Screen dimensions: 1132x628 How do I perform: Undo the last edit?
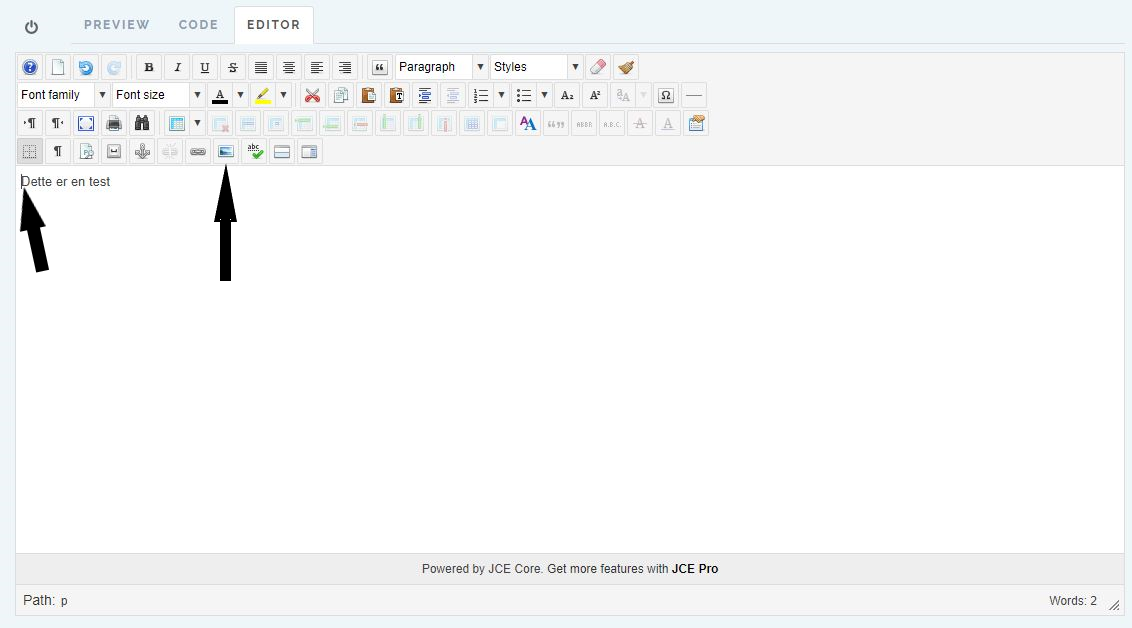coord(86,68)
